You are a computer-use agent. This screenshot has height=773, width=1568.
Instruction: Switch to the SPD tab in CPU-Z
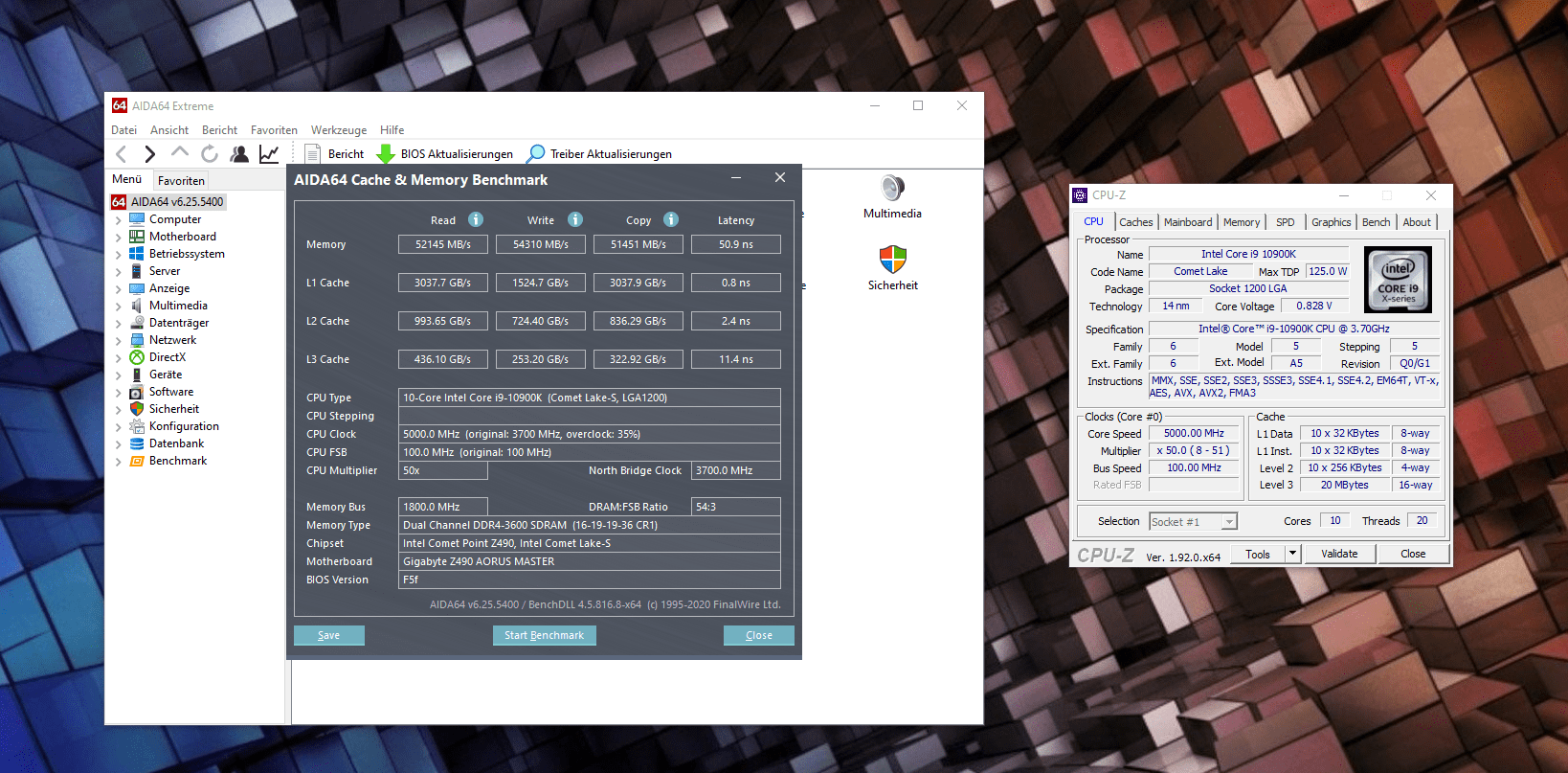[x=1286, y=222]
